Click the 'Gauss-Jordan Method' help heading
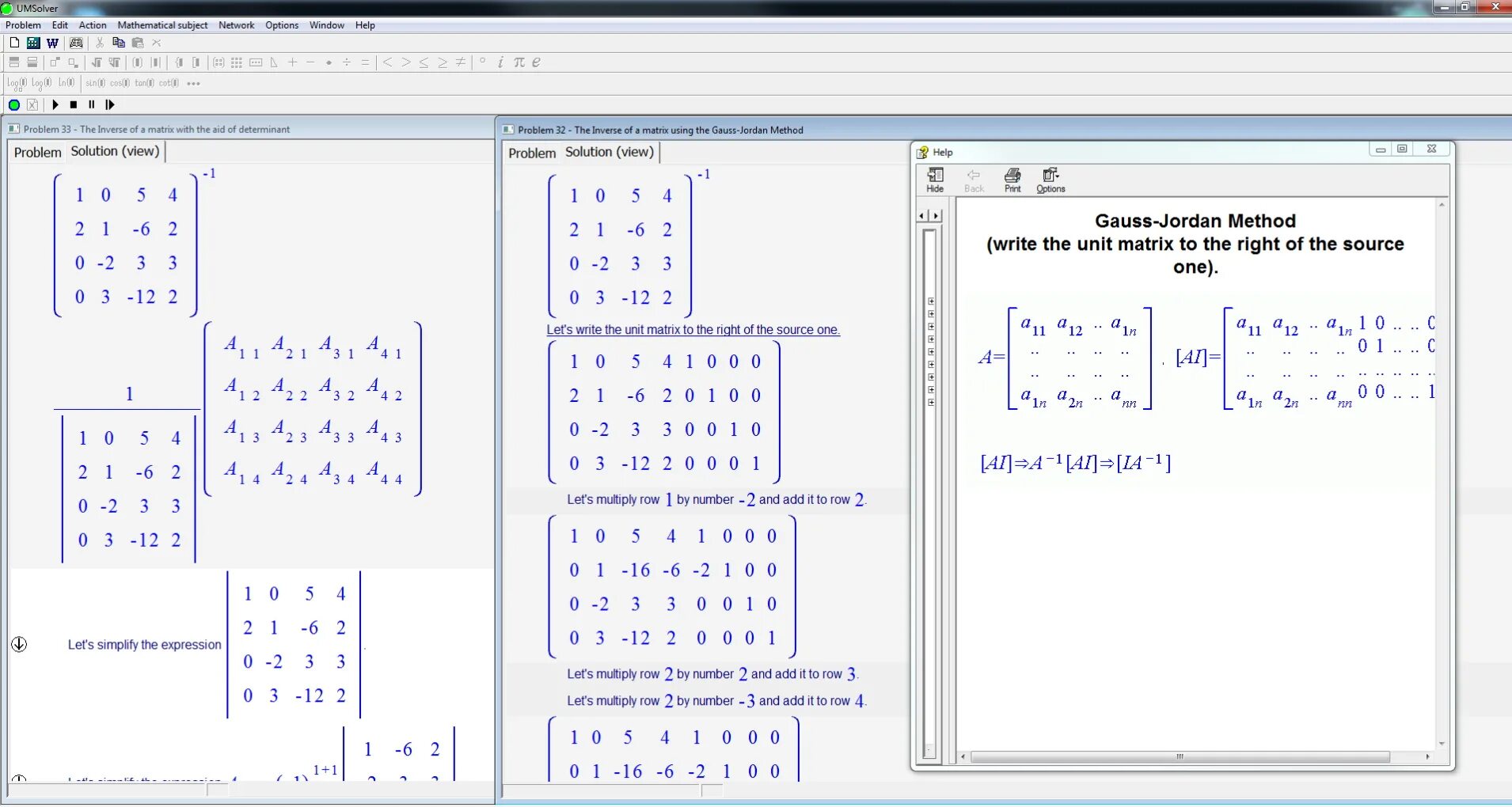 tap(1195, 221)
